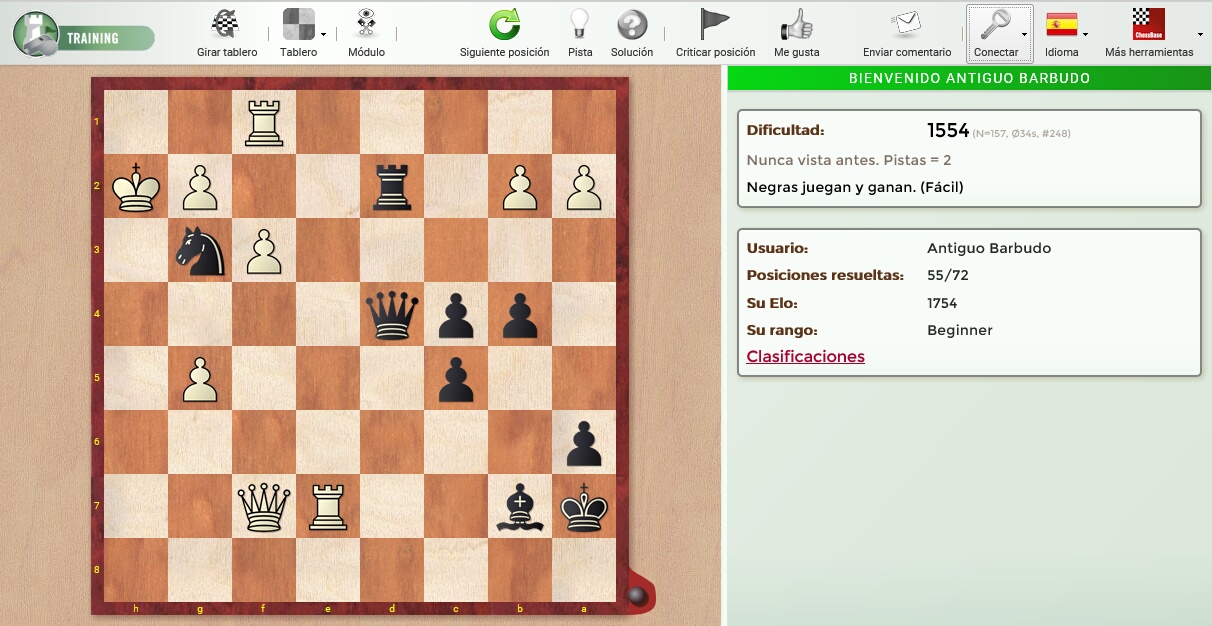
Task: Select the white queen on f7
Action: [264, 506]
